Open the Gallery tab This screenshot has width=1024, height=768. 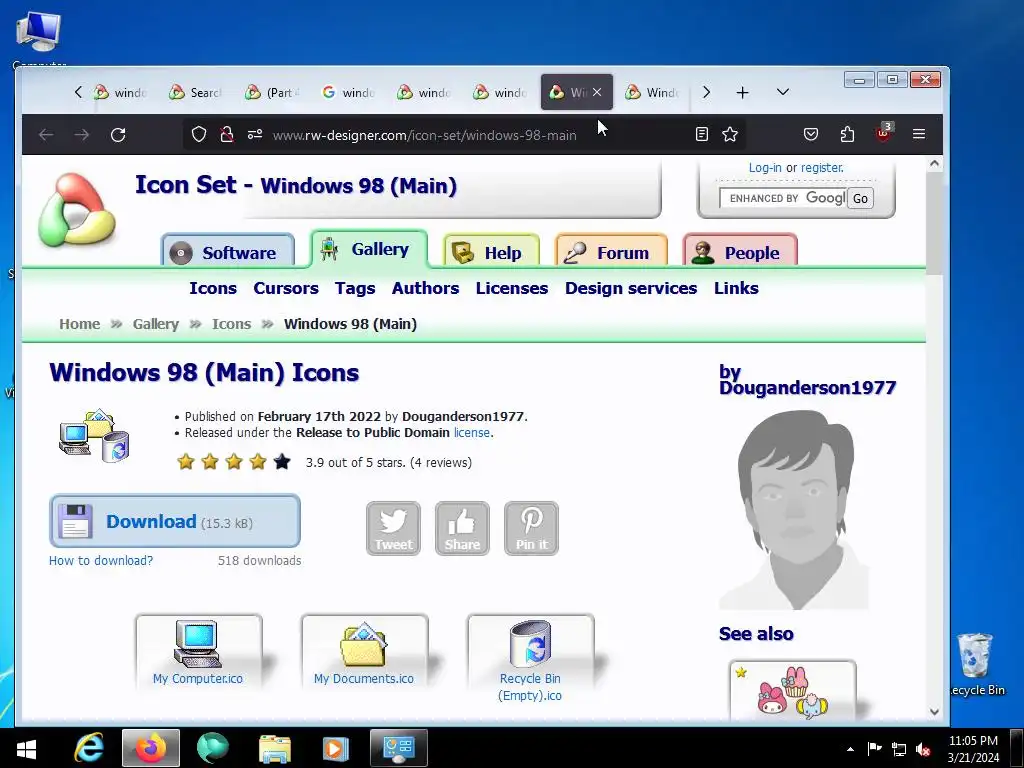[369, 249]
